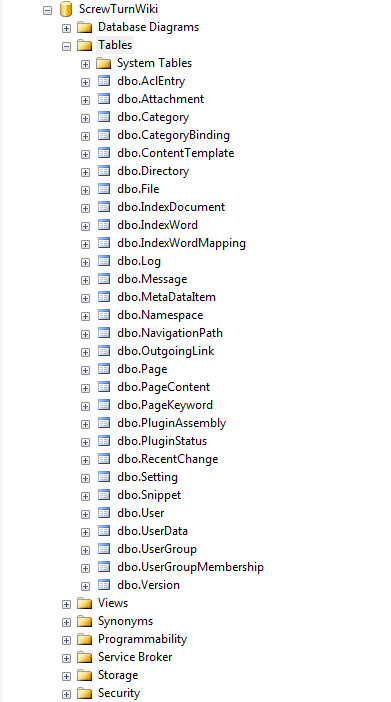Expand the dbo.User table node
This screenshot has height=702, width=391.
pyautogui.click(x=86, y=514)
